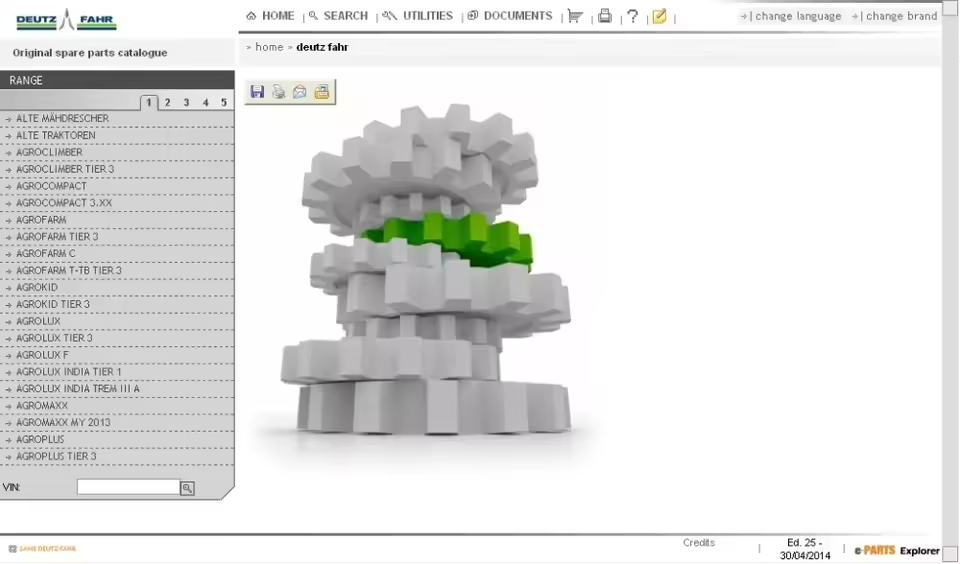The height and width of the screenshot is (564, 960).
Task: Expand the AGROMAXX MY 2013 entry
Action: [x=63, y=423]
